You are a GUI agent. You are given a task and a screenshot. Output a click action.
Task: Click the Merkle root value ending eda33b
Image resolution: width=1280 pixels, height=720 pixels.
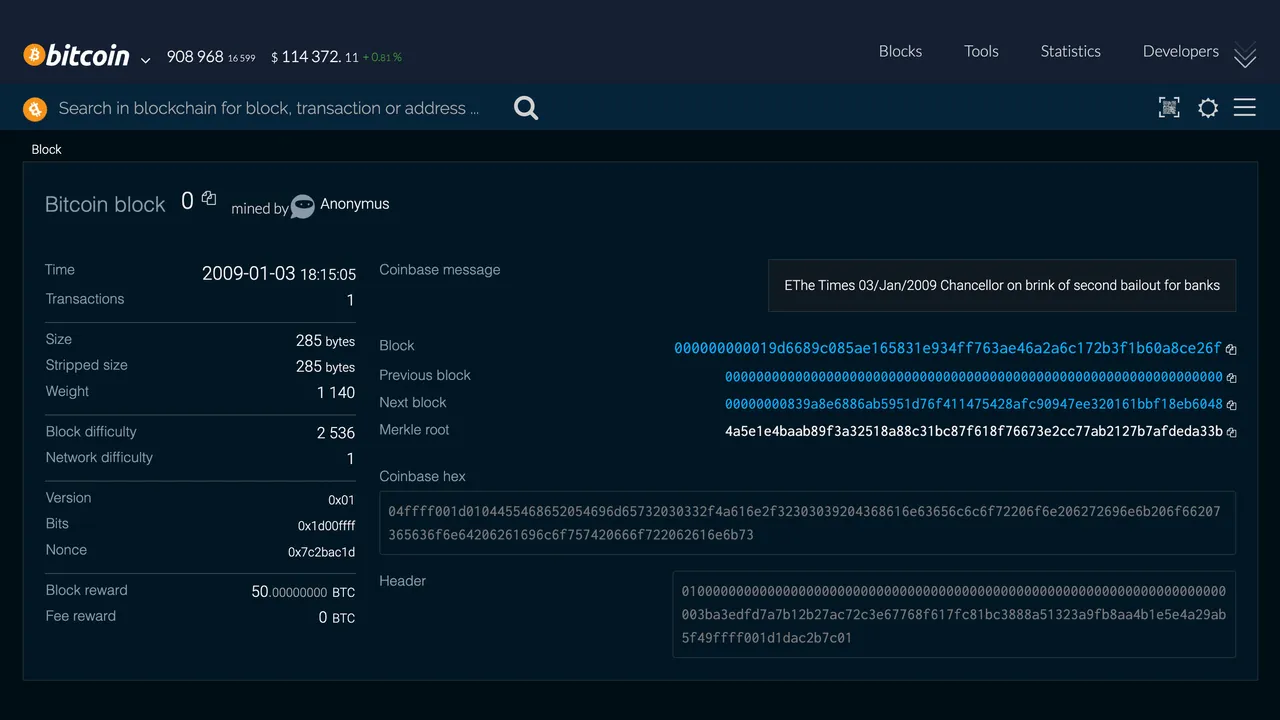tap(974, 432)
